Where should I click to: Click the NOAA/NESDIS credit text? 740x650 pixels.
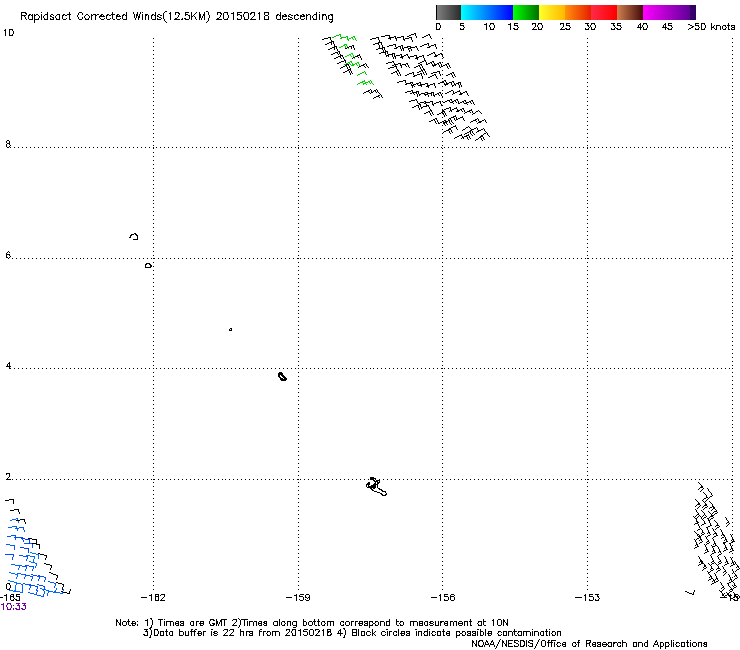pos(589,644)
